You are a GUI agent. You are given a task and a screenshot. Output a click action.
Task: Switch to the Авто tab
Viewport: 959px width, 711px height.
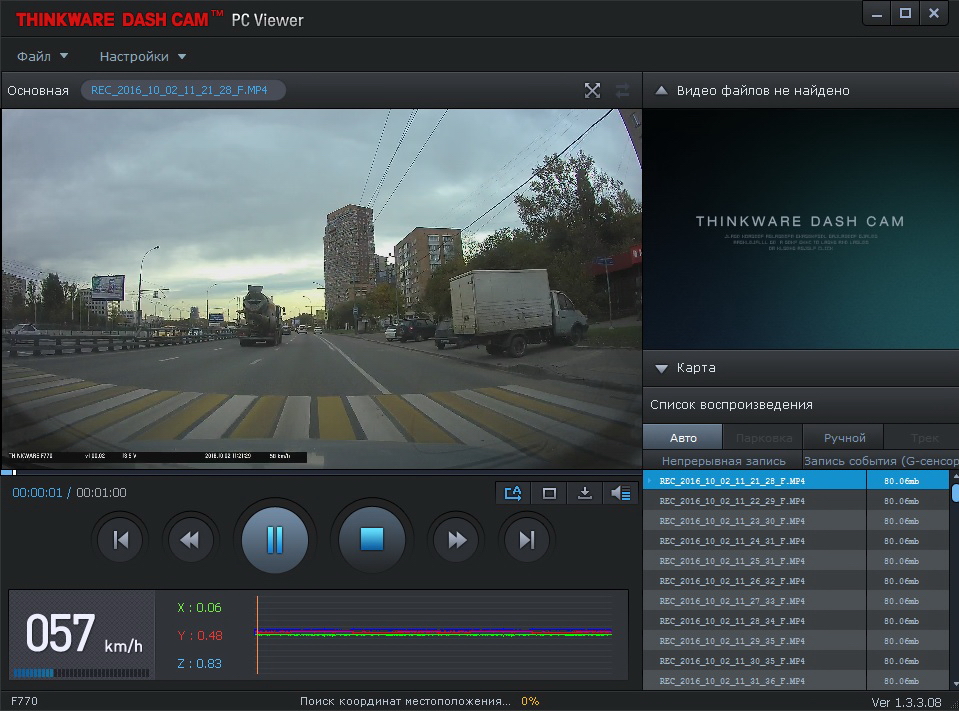683,438
